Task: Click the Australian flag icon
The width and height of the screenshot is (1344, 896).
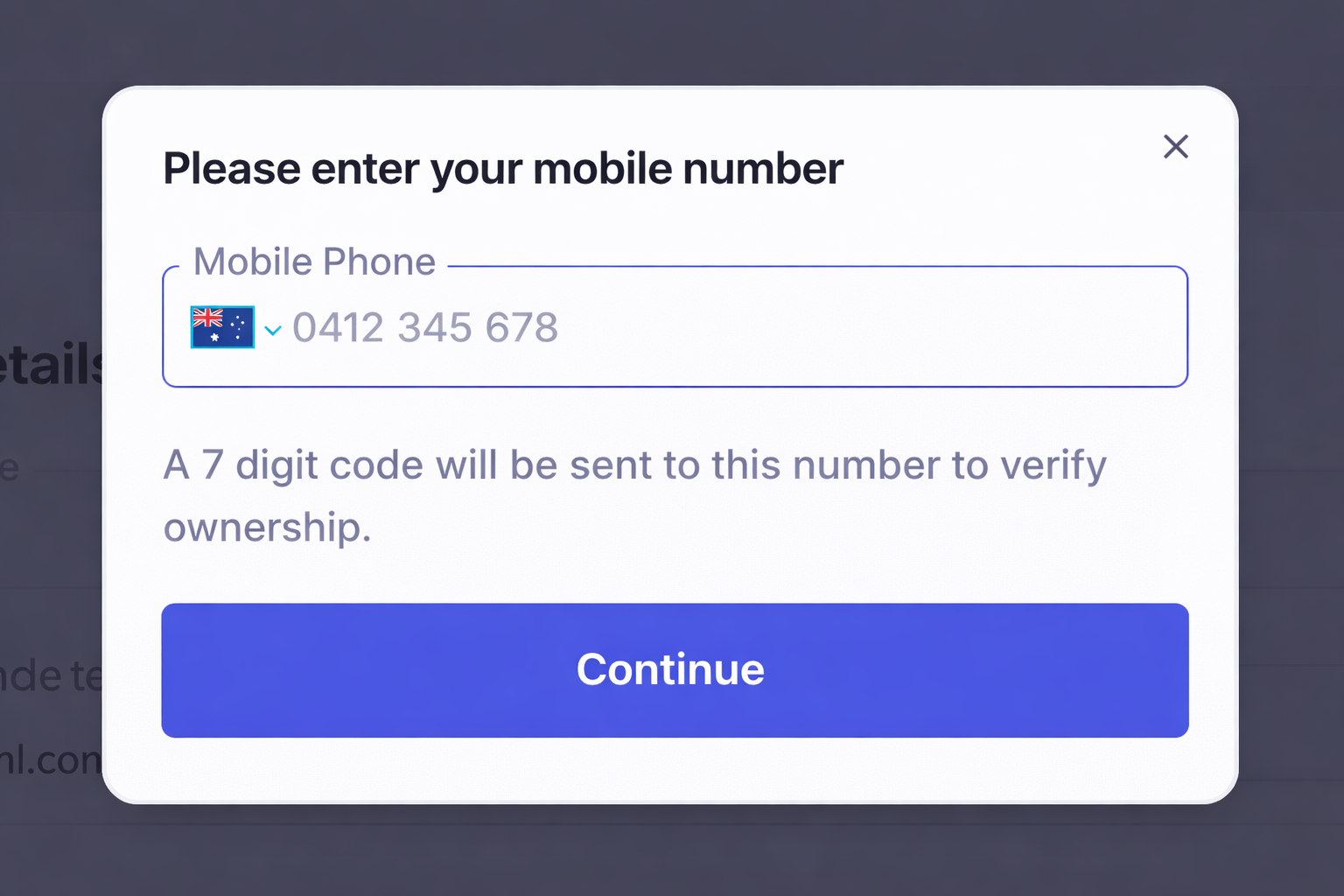Action: [x=222, y=327]
